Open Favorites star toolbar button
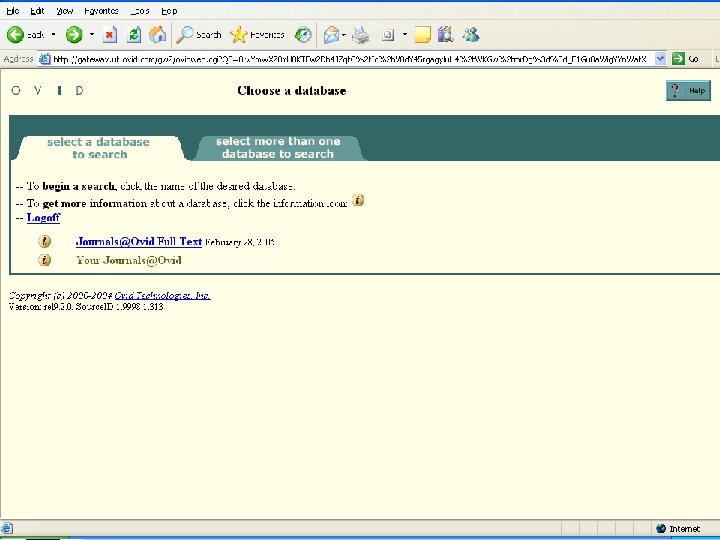 click(258, 34)
